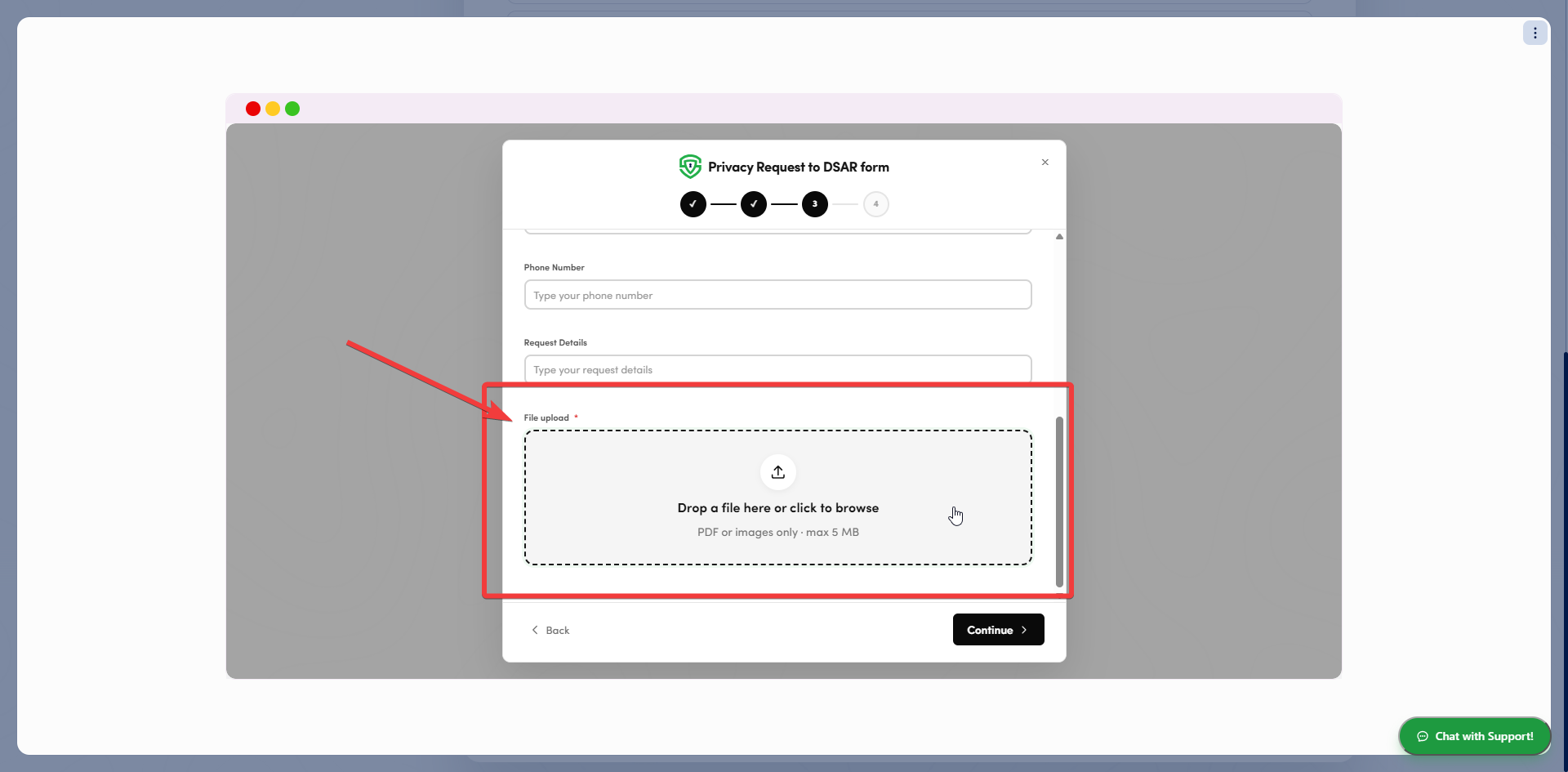Go Back to the previous step
Image resolution: width=1568 pixels, height=772 pixels.
click(x=550, y=630)
